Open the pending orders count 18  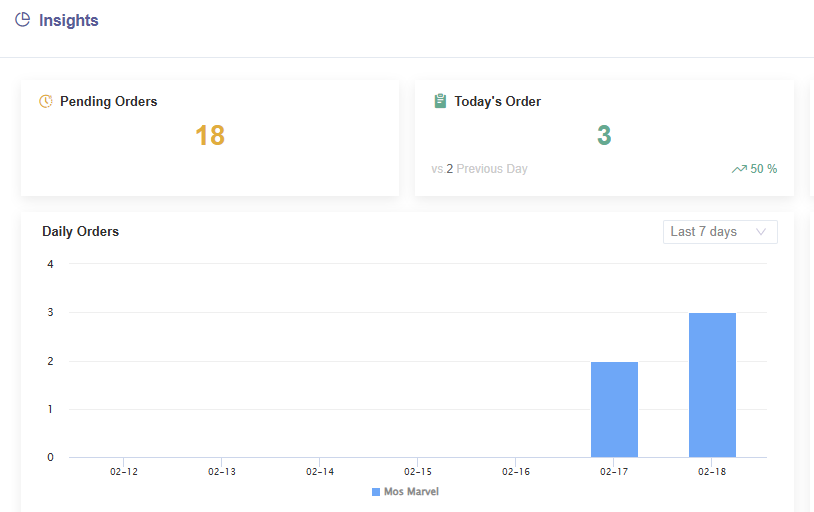coord(210,136)
